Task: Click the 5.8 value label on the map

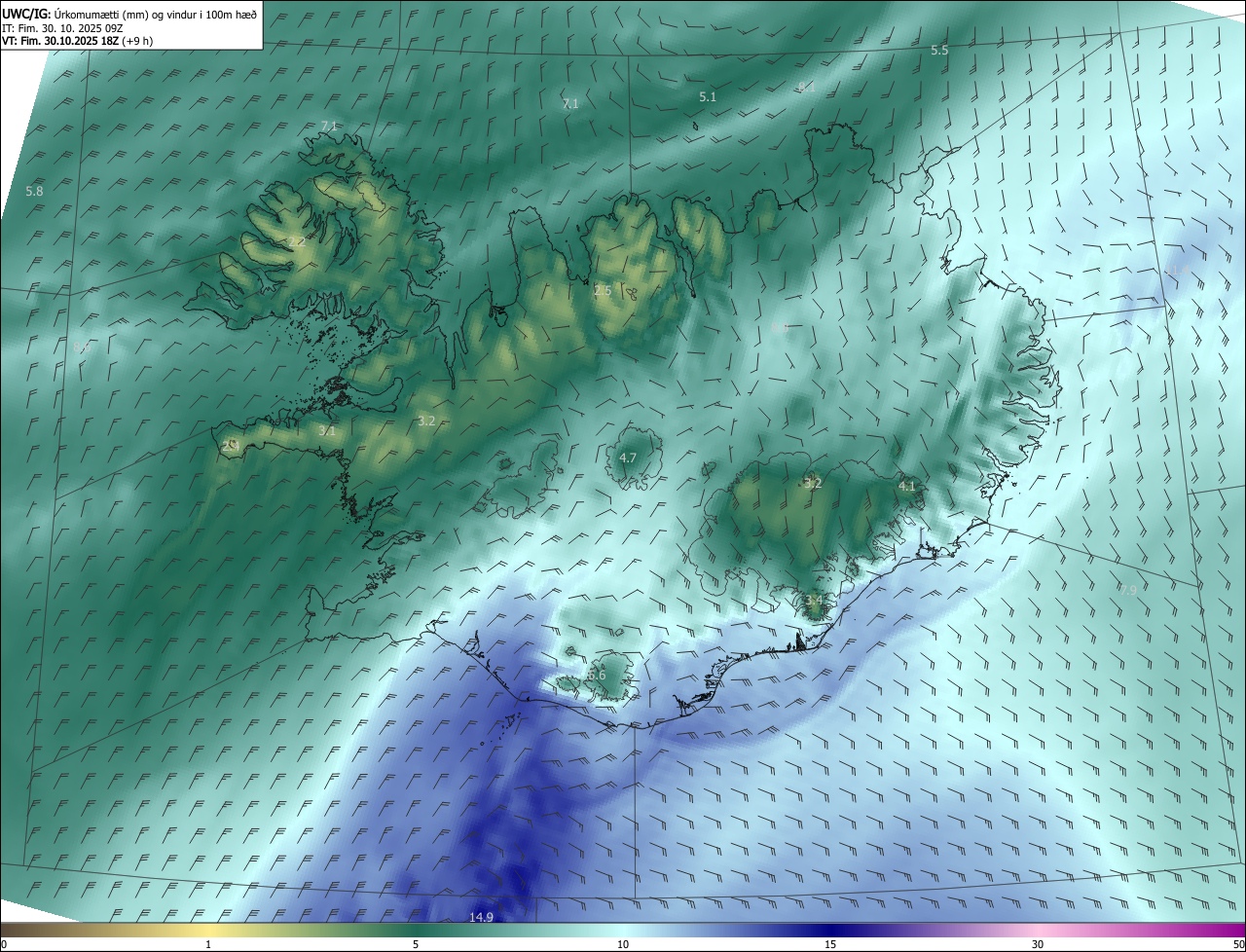Action: click(34, 192)
